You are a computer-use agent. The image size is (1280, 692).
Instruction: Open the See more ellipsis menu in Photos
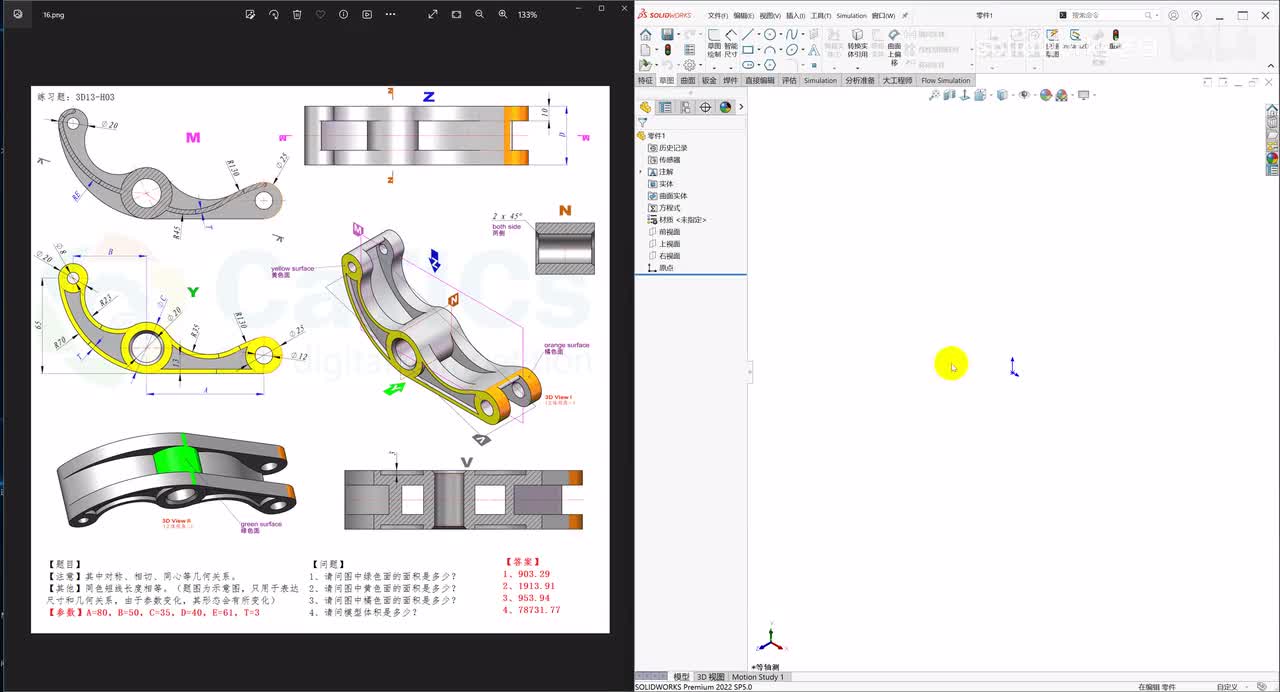[390, 15]
